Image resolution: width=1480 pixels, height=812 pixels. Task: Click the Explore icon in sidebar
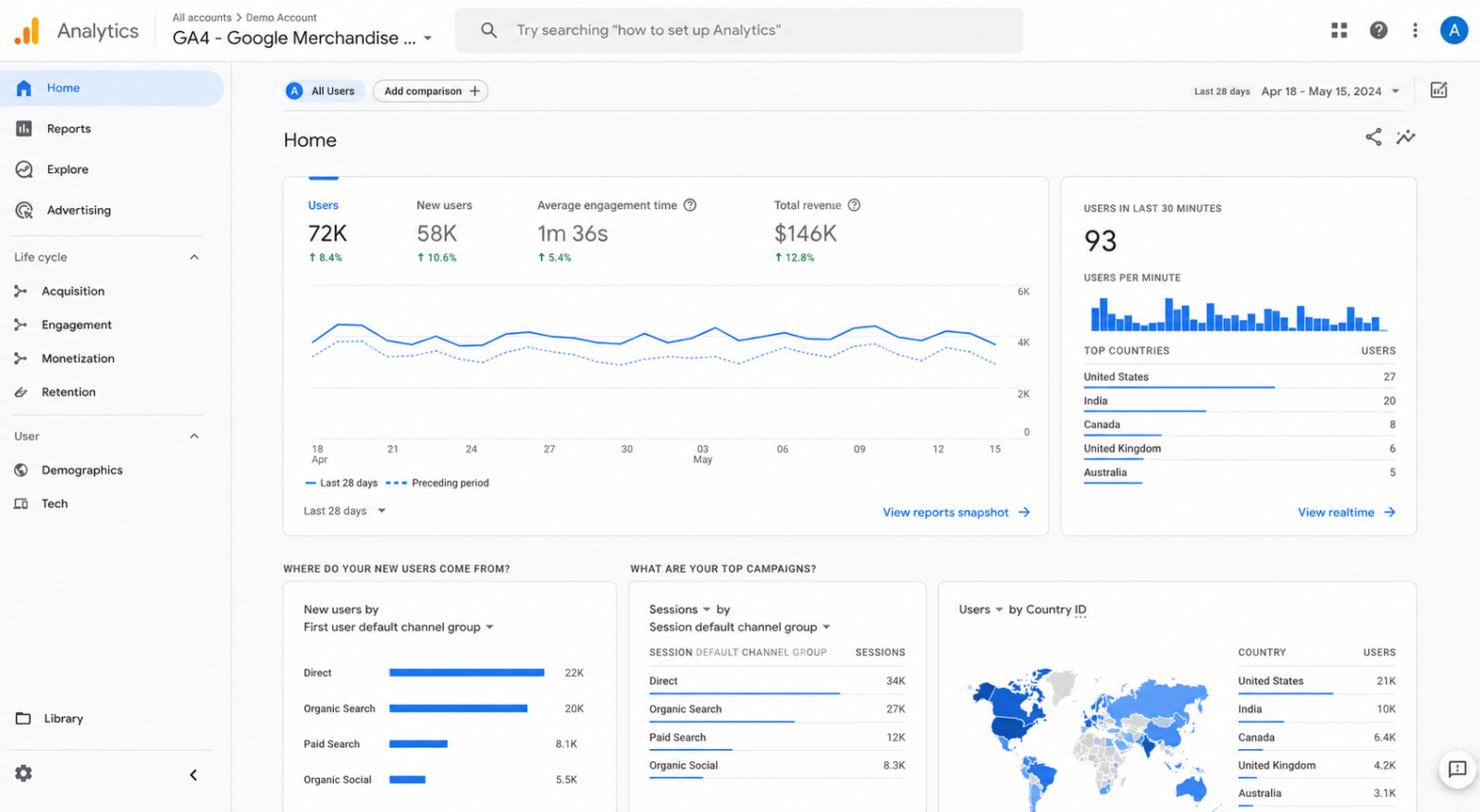click(x=24, y=169)
